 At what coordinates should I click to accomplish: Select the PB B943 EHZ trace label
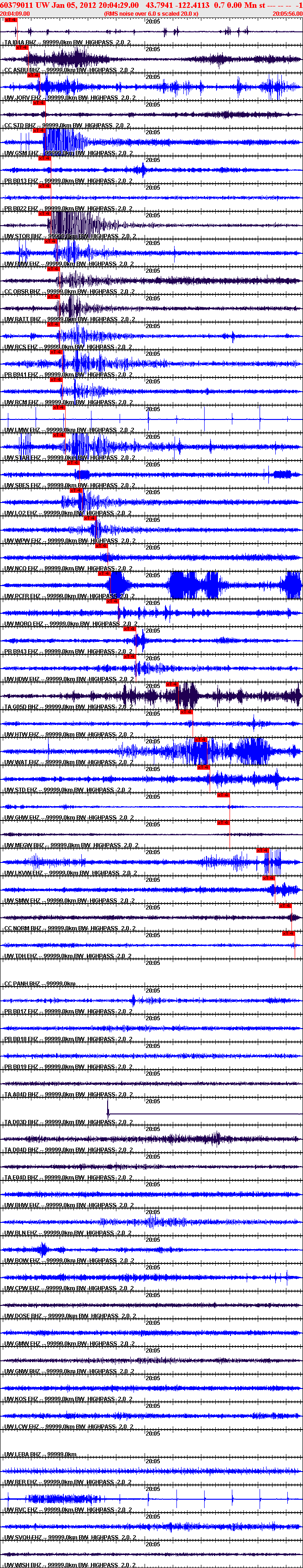tap(68, 652)
